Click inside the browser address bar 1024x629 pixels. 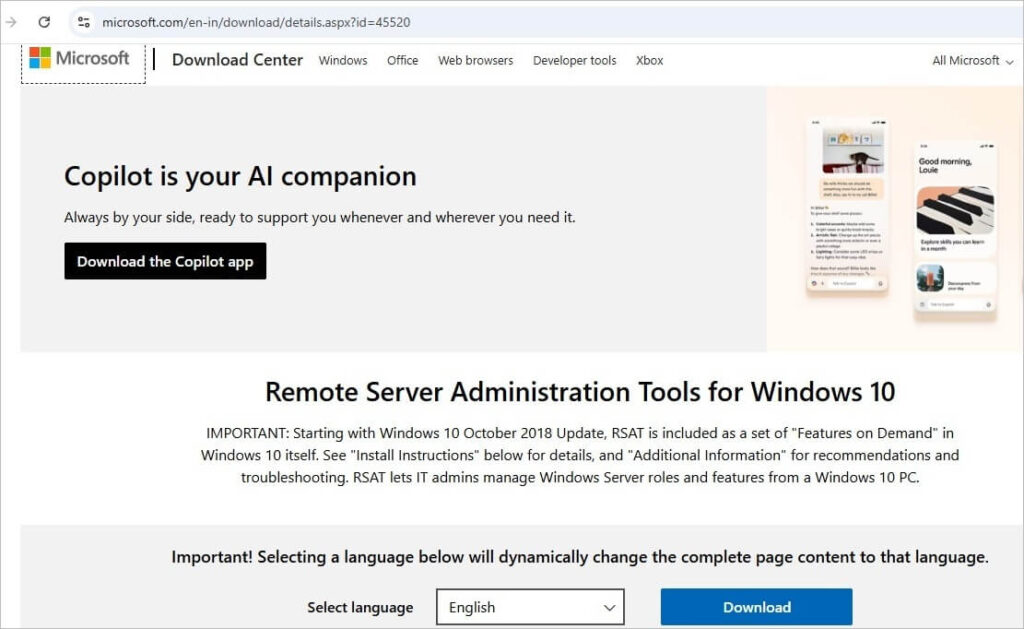[x=300, y=20]
